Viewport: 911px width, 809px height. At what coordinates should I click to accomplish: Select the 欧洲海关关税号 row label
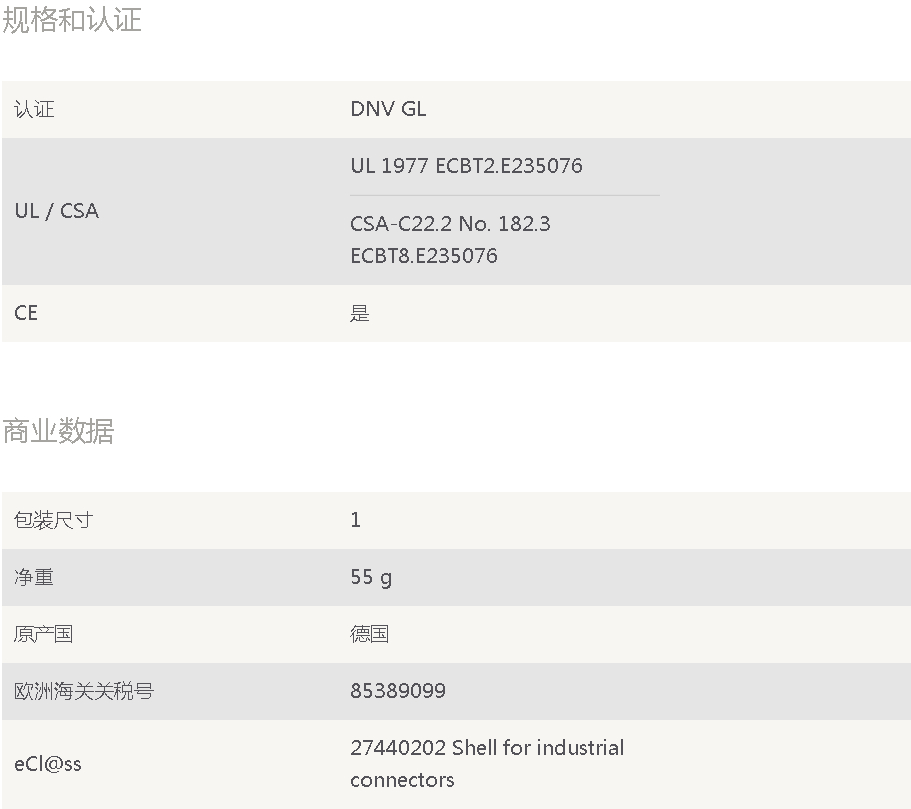click(84, 691)
